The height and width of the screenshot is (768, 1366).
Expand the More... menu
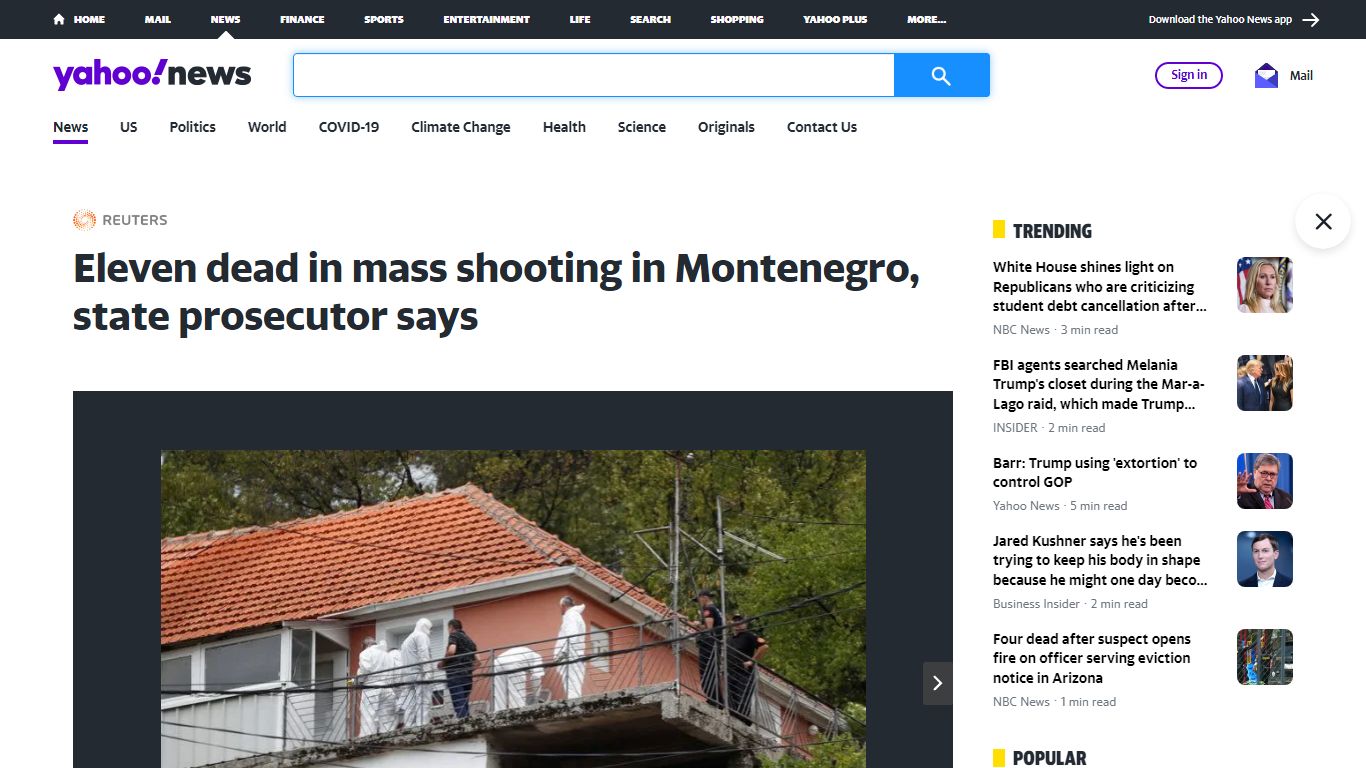click(926, 19)
